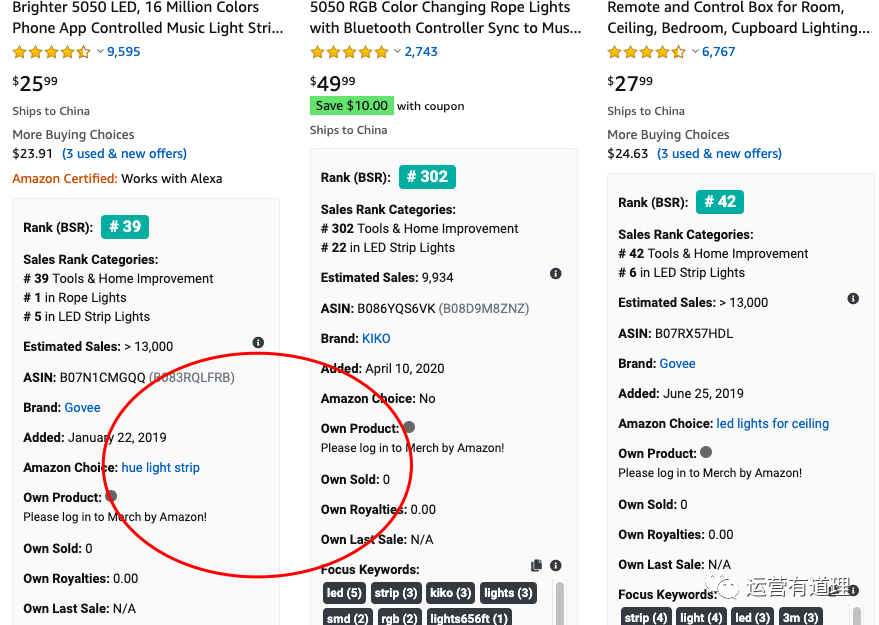Click info icon next to Estimated Sales 9,934
Image resolution: width=879 pixels, height=625 pixels.
[556, 274]
